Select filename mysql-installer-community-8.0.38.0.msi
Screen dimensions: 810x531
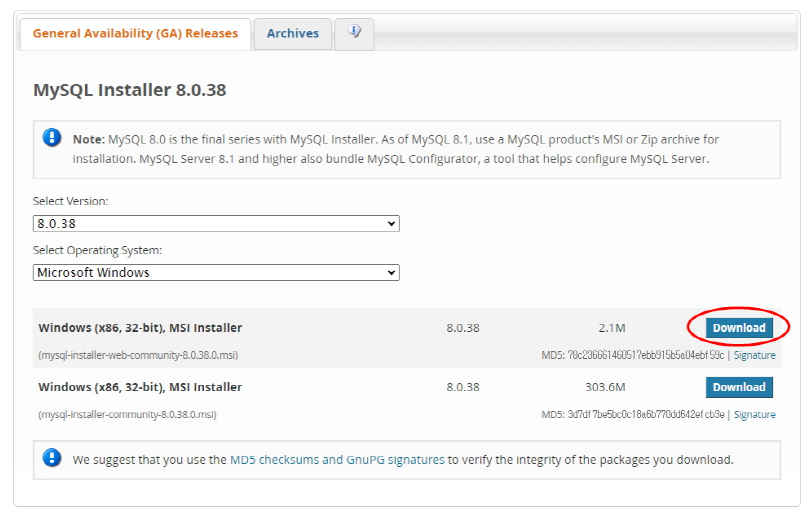click(127, 415)
